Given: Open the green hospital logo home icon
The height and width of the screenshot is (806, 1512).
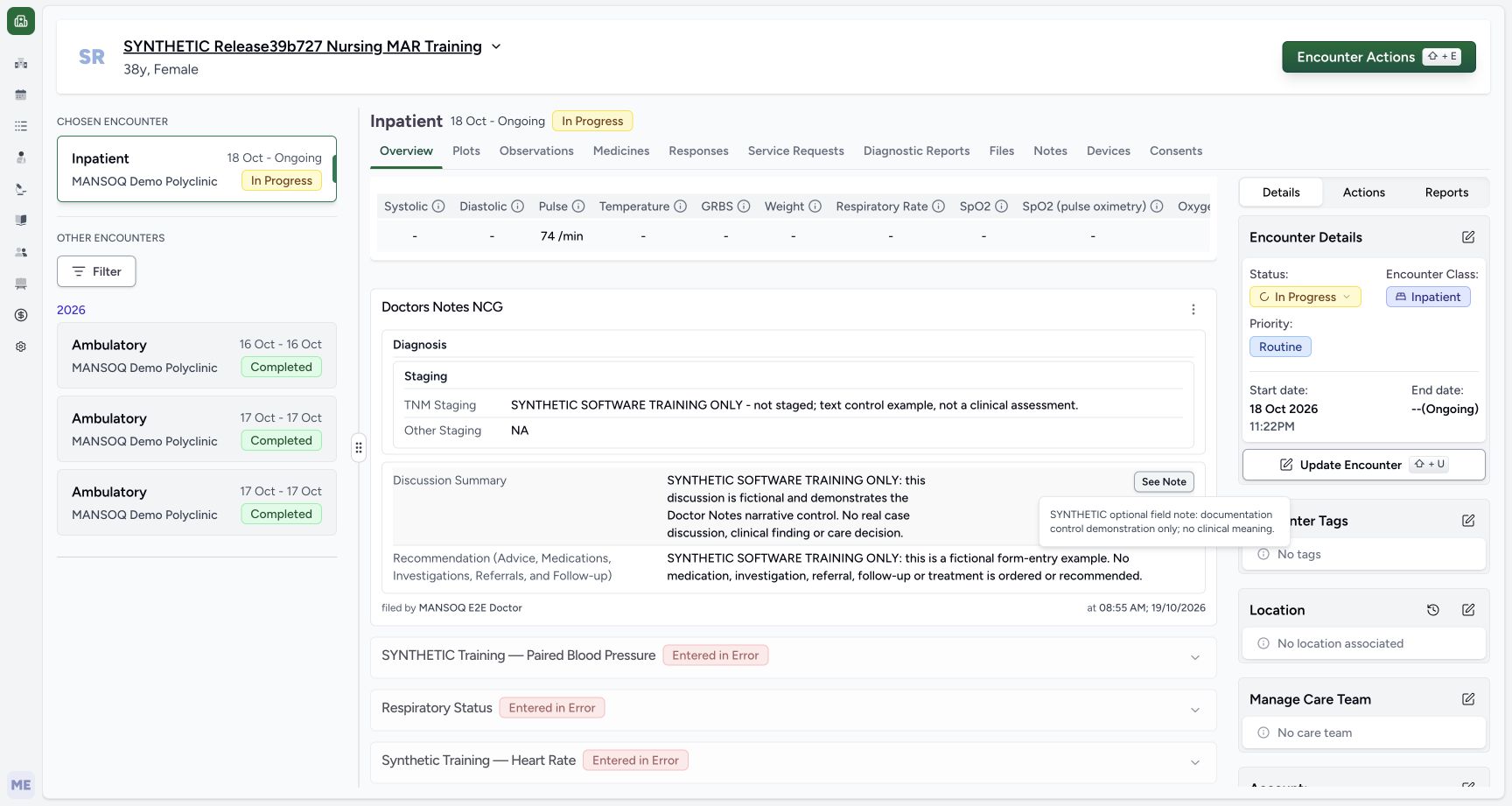Looking at the screenshot, I should pyautogui.click(x=21, y=21).
